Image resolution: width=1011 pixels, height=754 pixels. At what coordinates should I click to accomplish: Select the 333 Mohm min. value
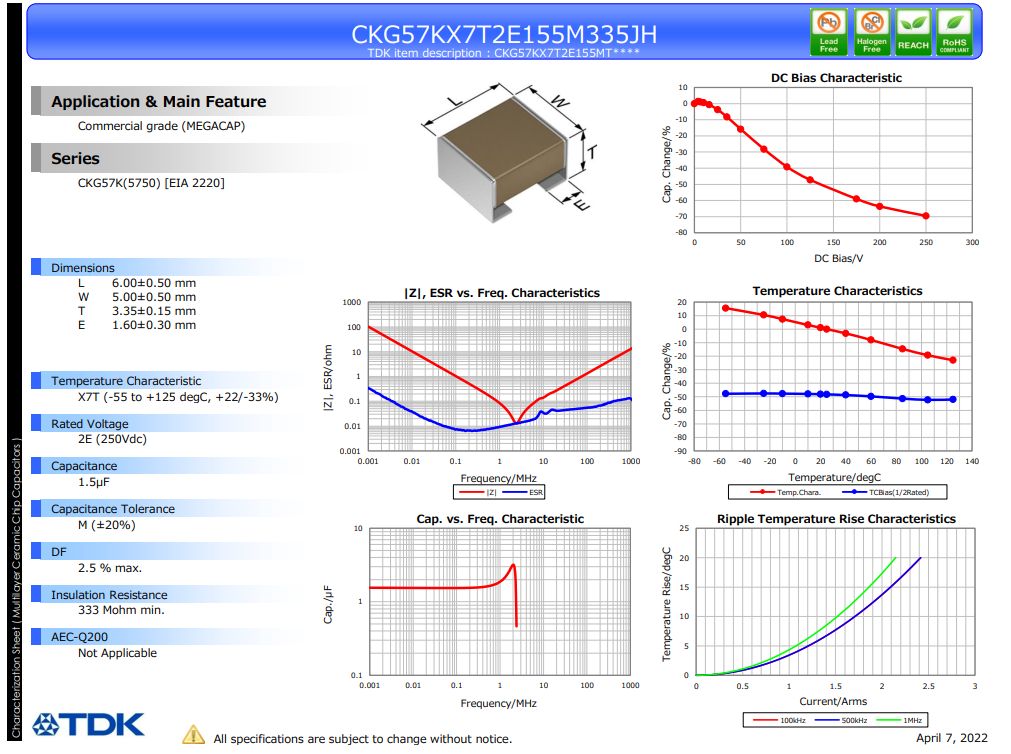click(121, 610)
